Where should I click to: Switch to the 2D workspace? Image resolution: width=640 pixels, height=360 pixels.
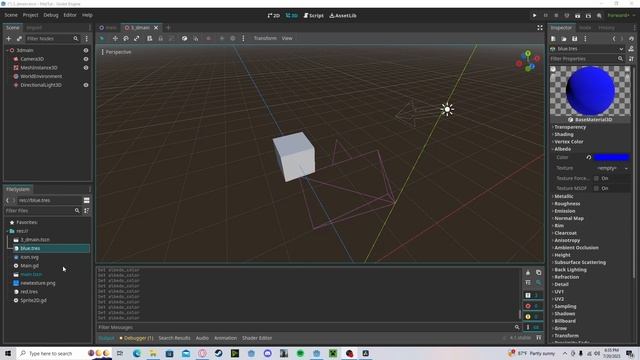(273, 16)
